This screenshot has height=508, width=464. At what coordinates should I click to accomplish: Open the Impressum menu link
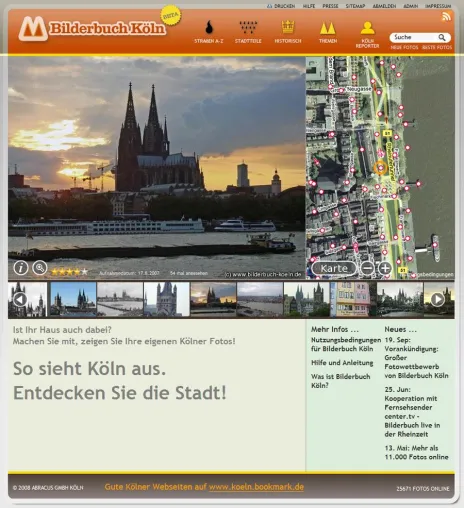point(438,6)
